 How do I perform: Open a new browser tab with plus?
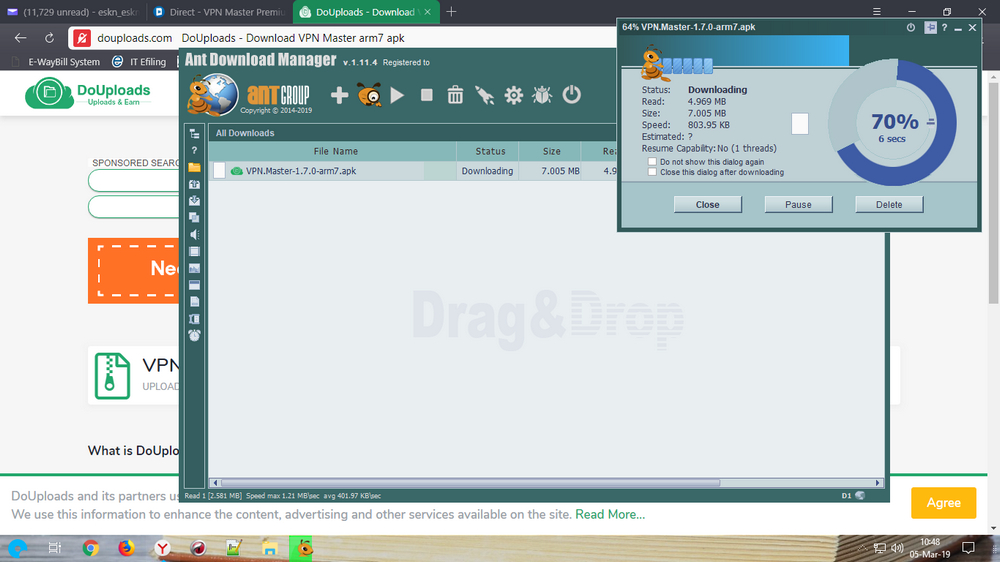(451, 12)
